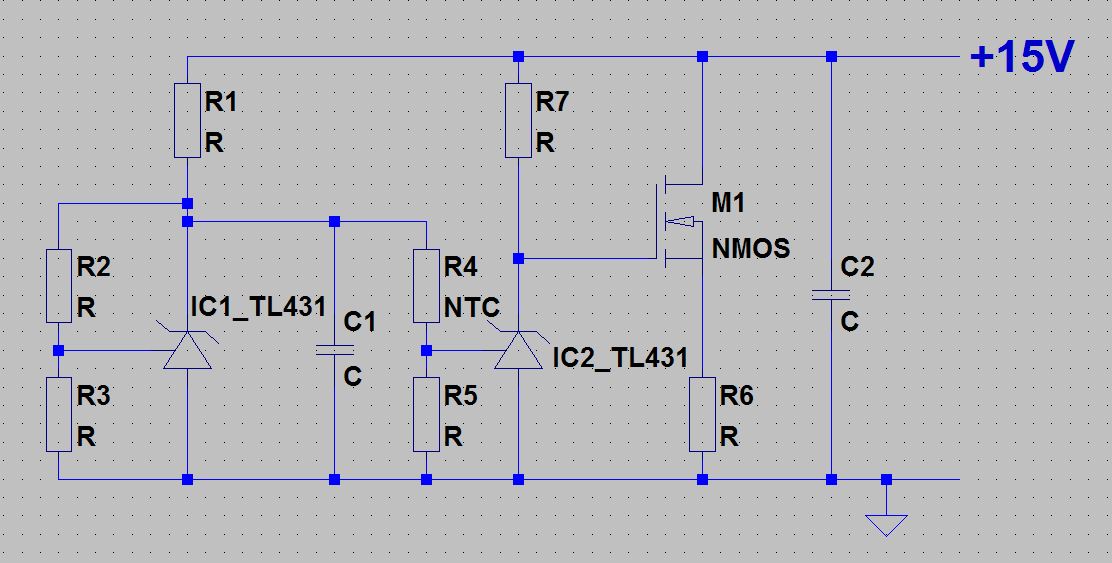Click the R3 resistor symbol
Screen dimensions: 1112x563
[59, 415]
